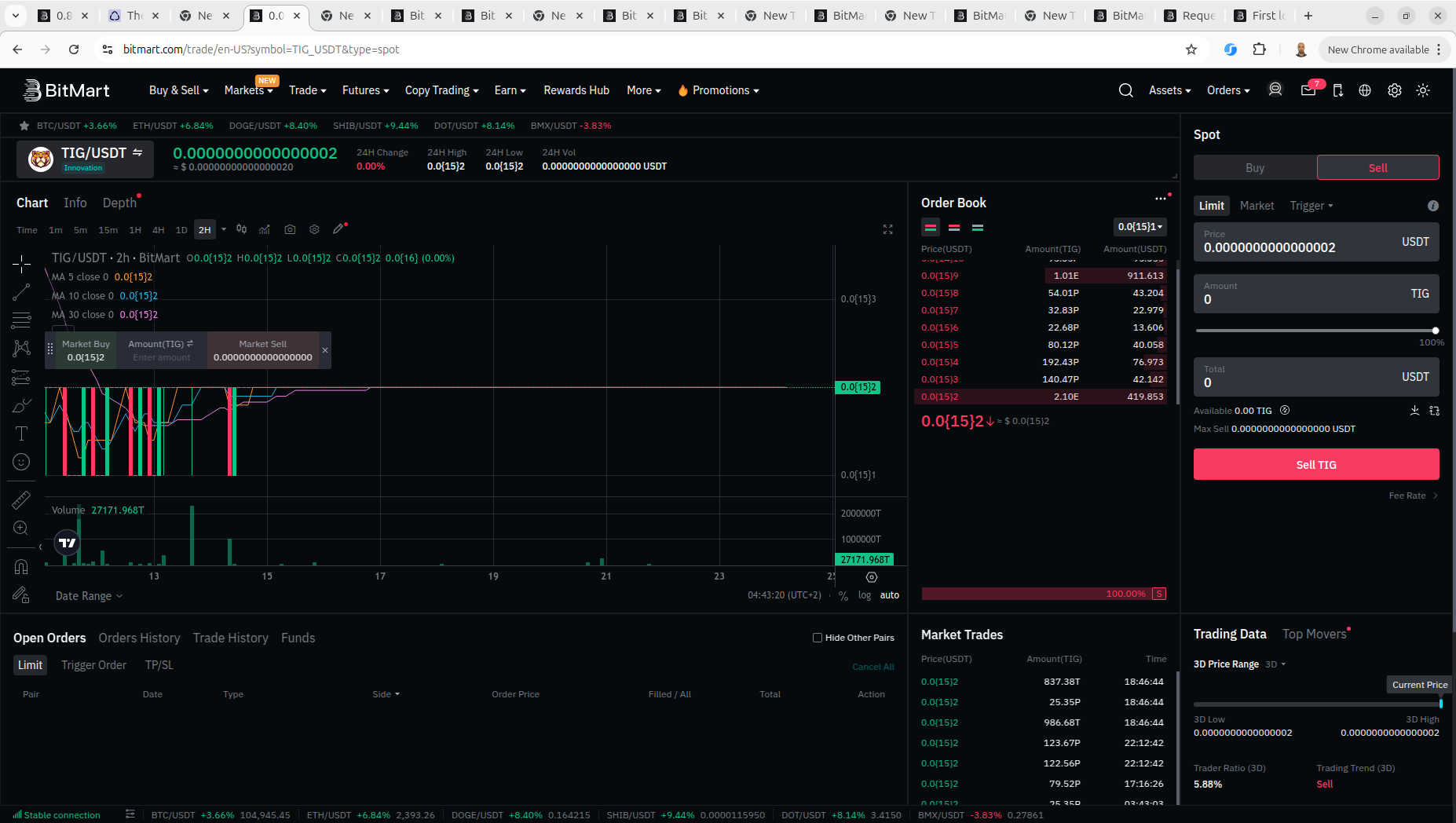1456x823 pixels.
Task: Adjust the amount percentage slider
Action: click(1316, 331)
